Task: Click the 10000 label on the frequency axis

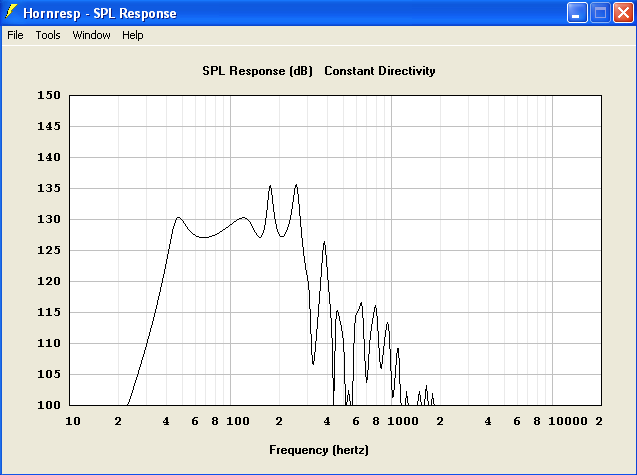Action: click(x=568, y=421)
